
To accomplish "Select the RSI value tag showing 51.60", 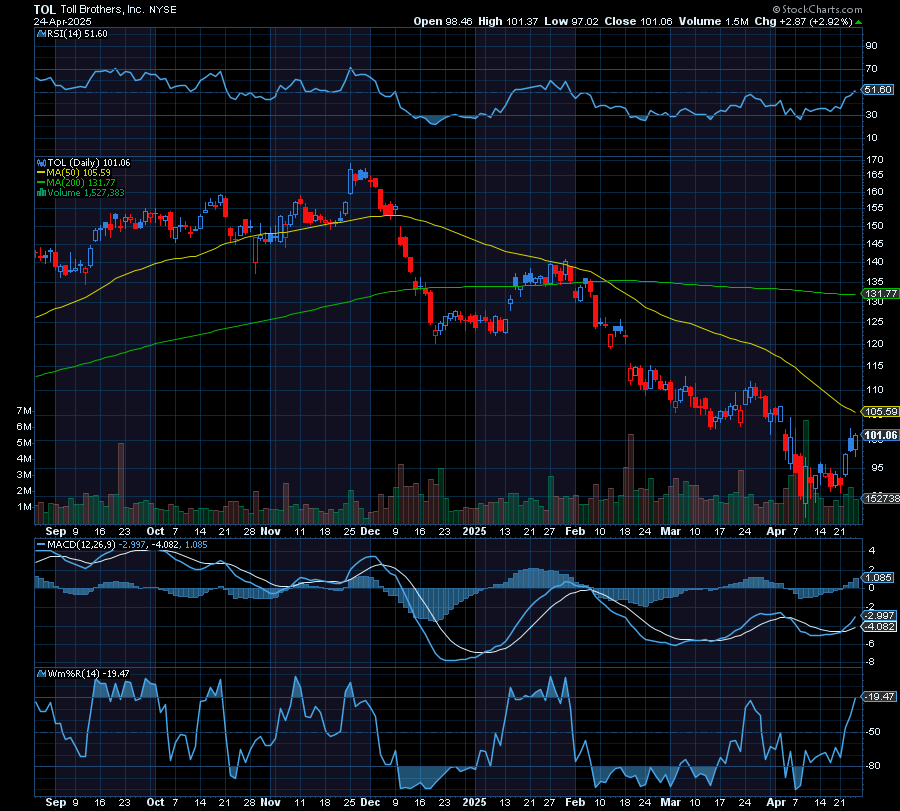I will click(876, 89).
